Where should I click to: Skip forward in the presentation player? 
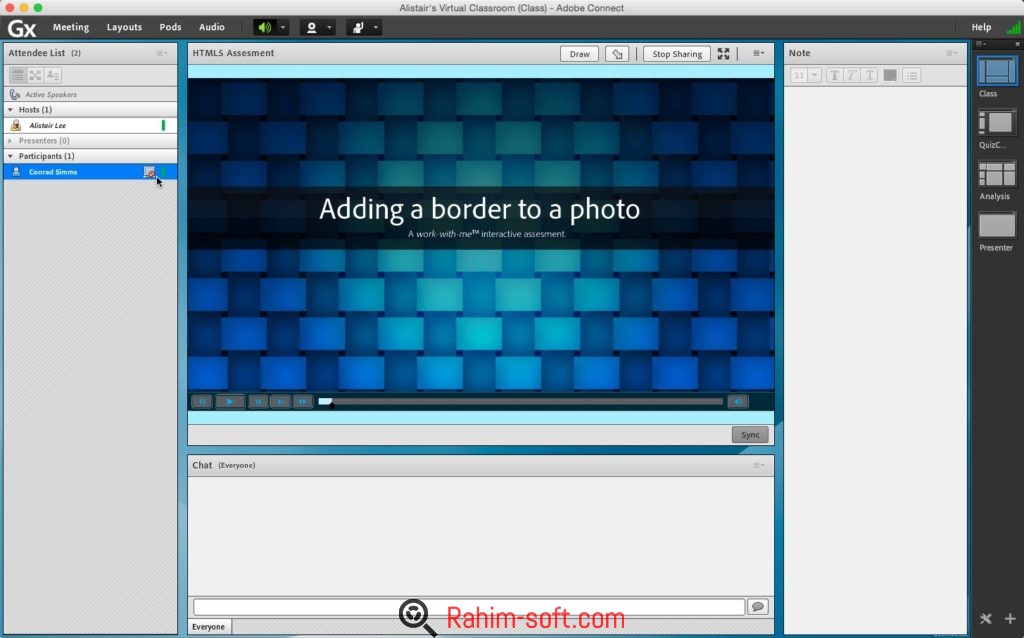[302, 402]
